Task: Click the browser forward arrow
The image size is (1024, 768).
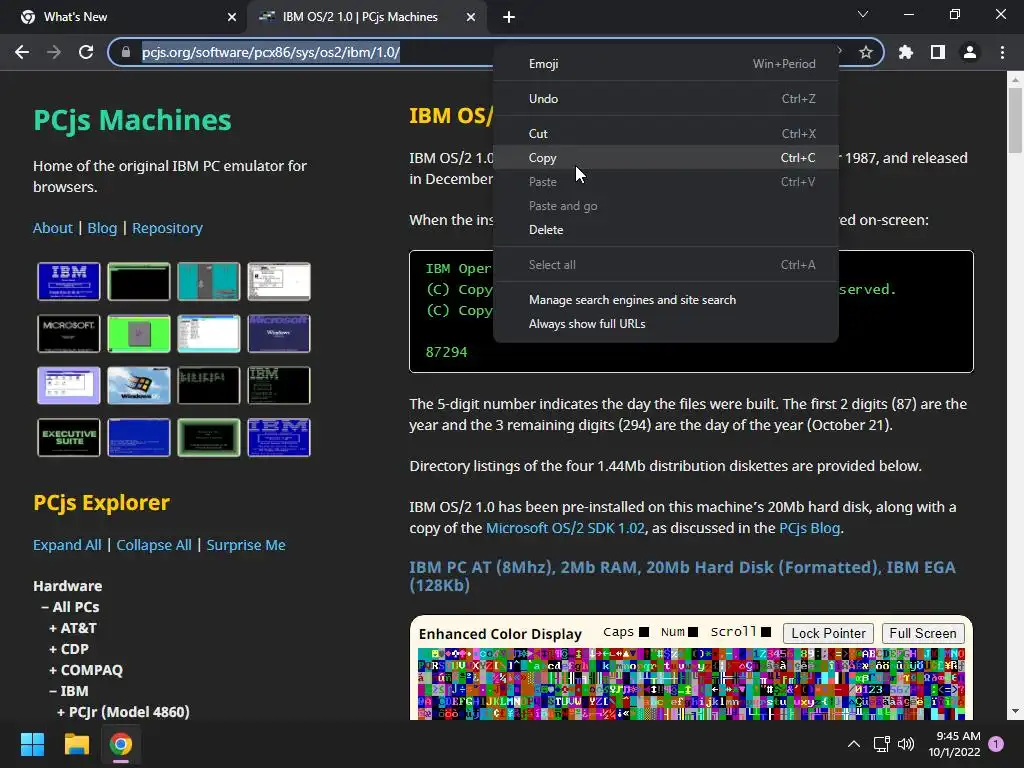Action: tap(54, 52)
